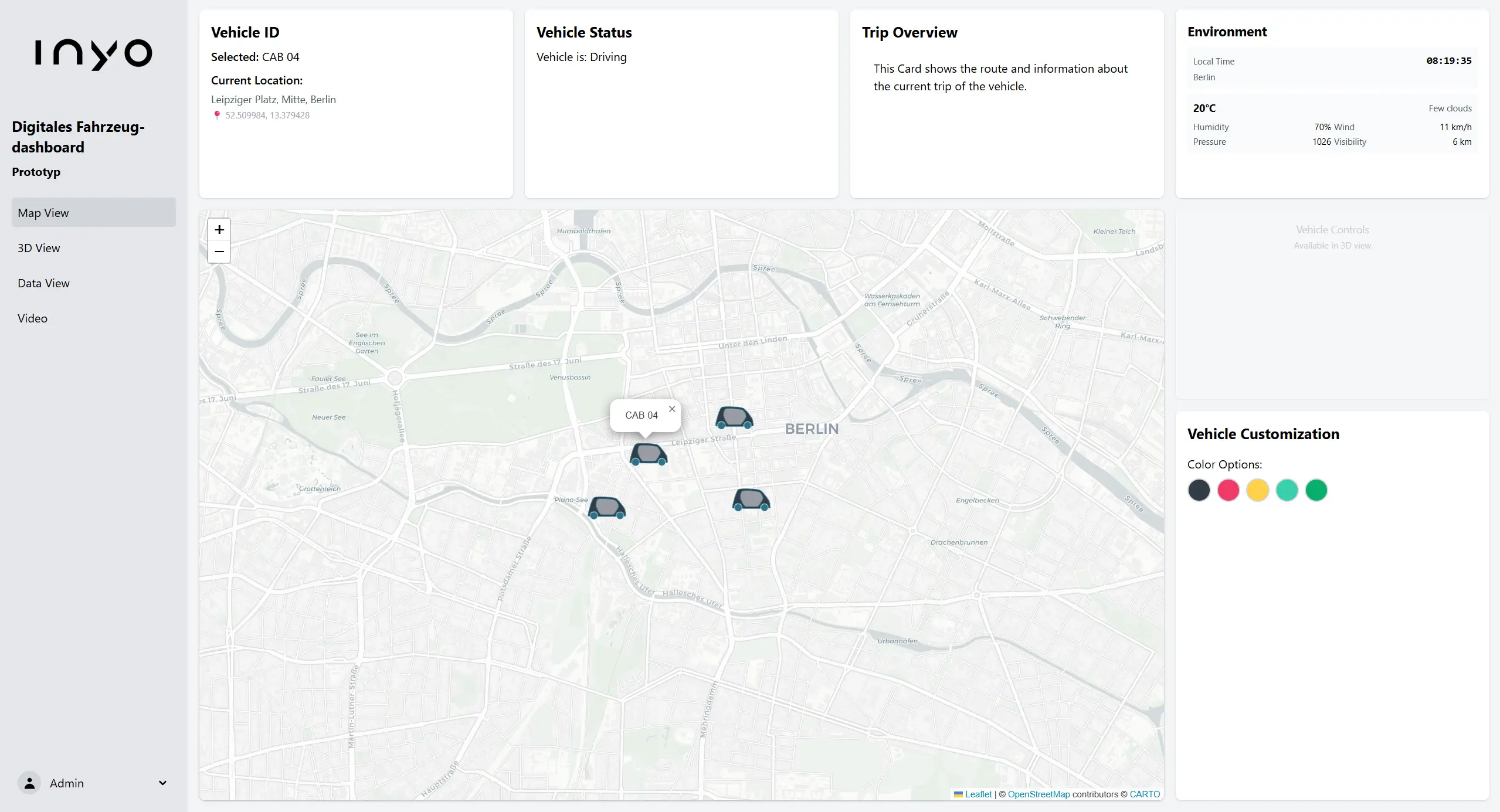
Task: Open OpenStreetMap attribution link
Action: point(1039,794)
